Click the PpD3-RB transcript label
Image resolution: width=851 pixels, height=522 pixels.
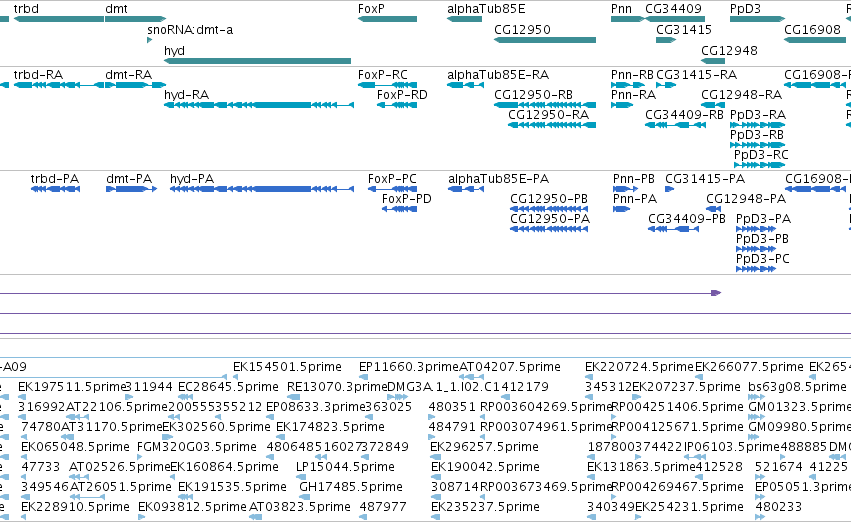tap(757, 135)
